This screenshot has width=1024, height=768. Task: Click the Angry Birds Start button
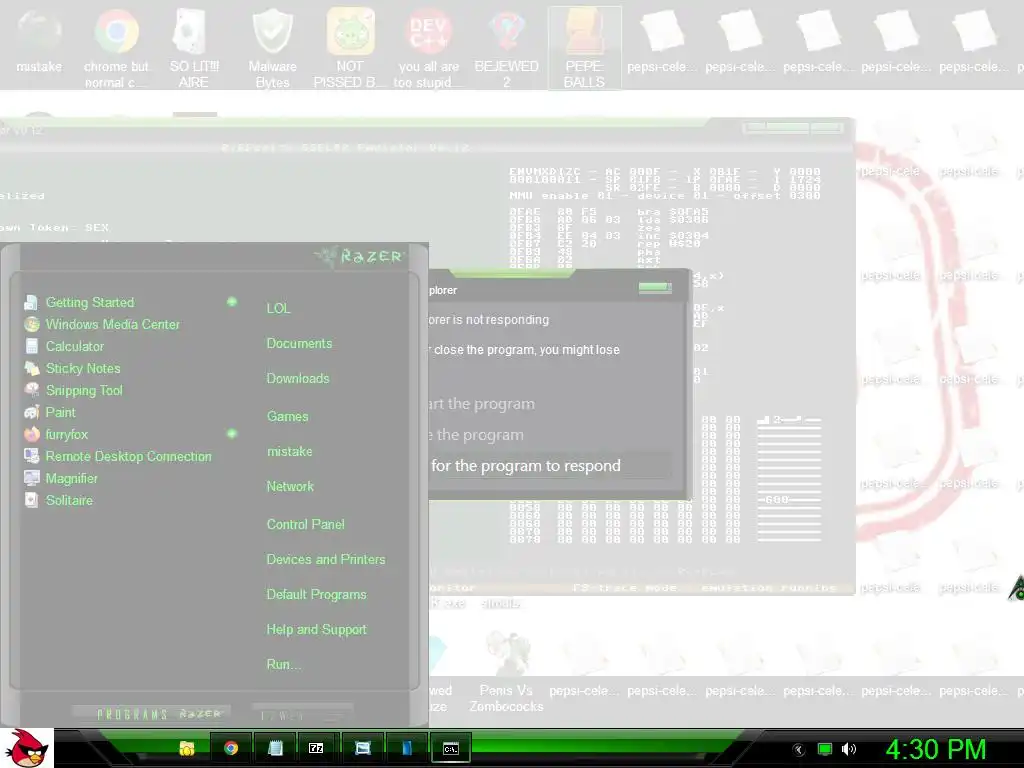[26, 748]
